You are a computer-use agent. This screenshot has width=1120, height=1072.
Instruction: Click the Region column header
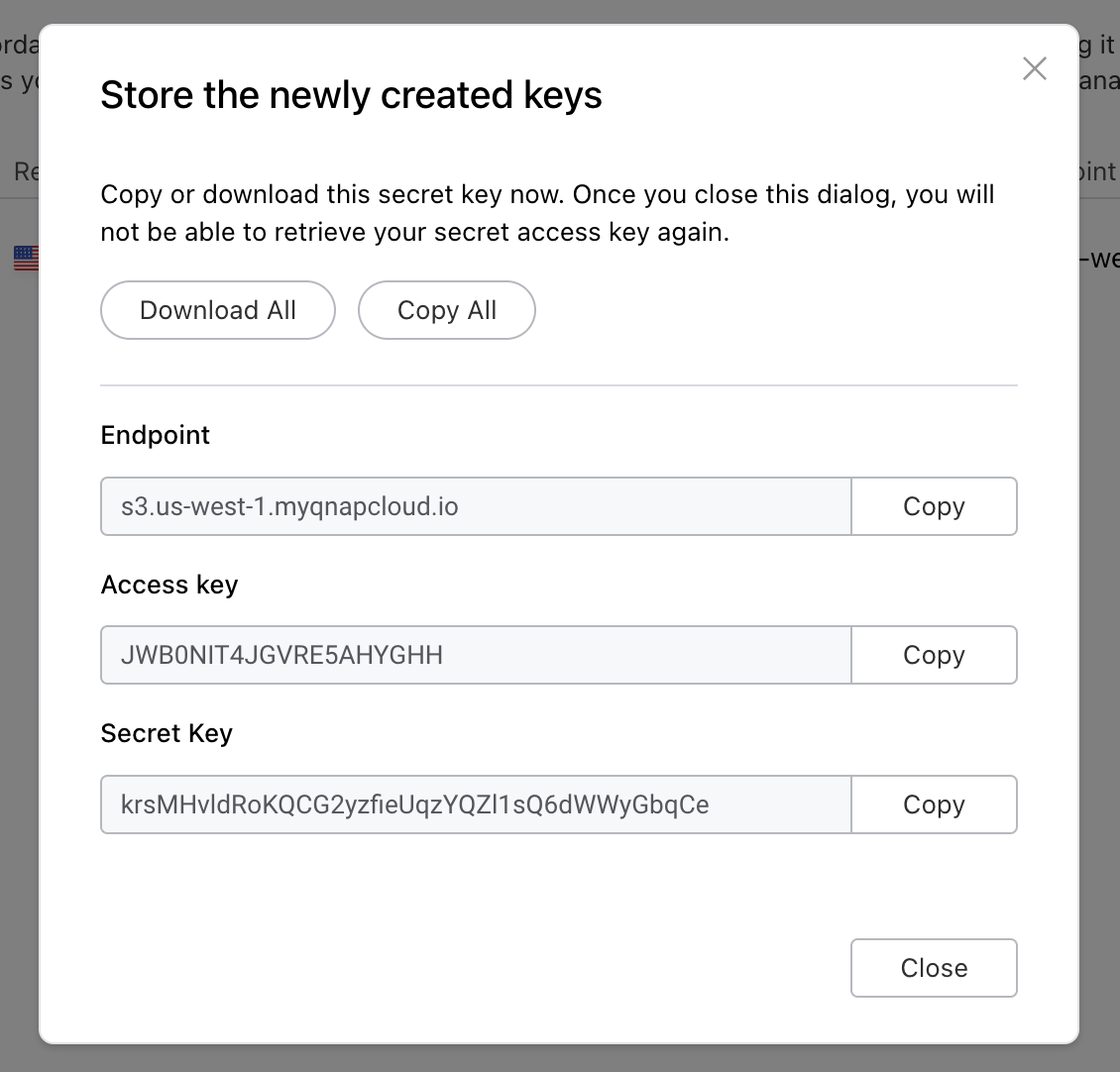(x=27, y=171)
